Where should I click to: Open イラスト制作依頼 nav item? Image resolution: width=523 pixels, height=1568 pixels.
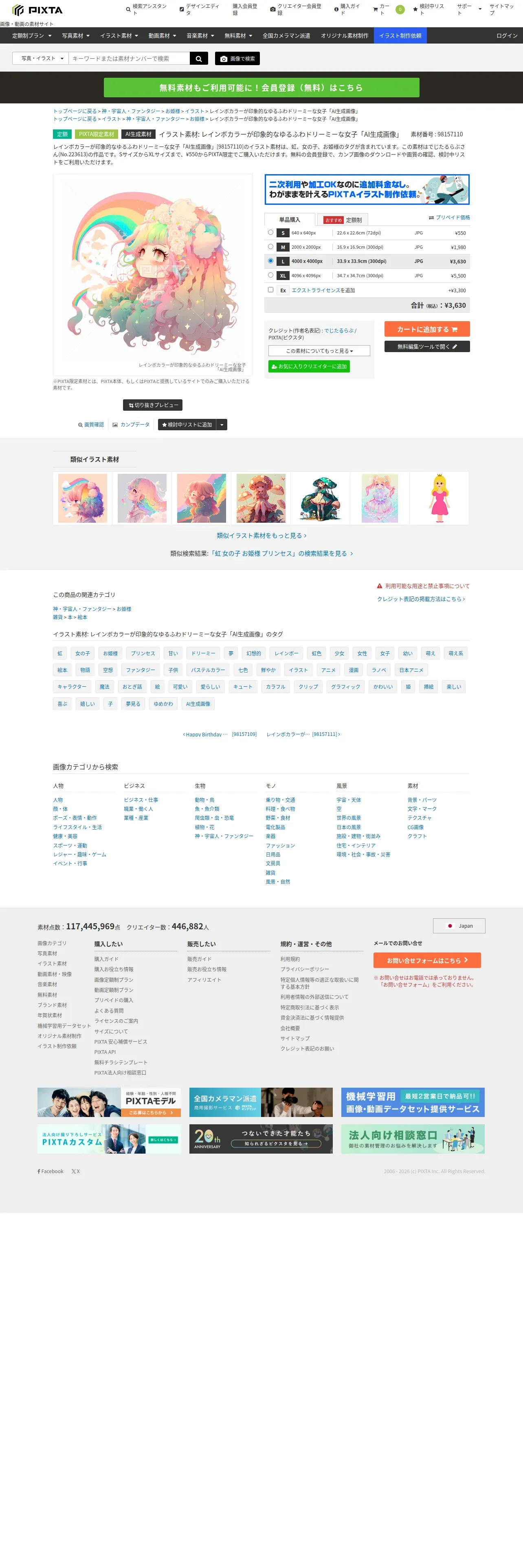(400, 36)
